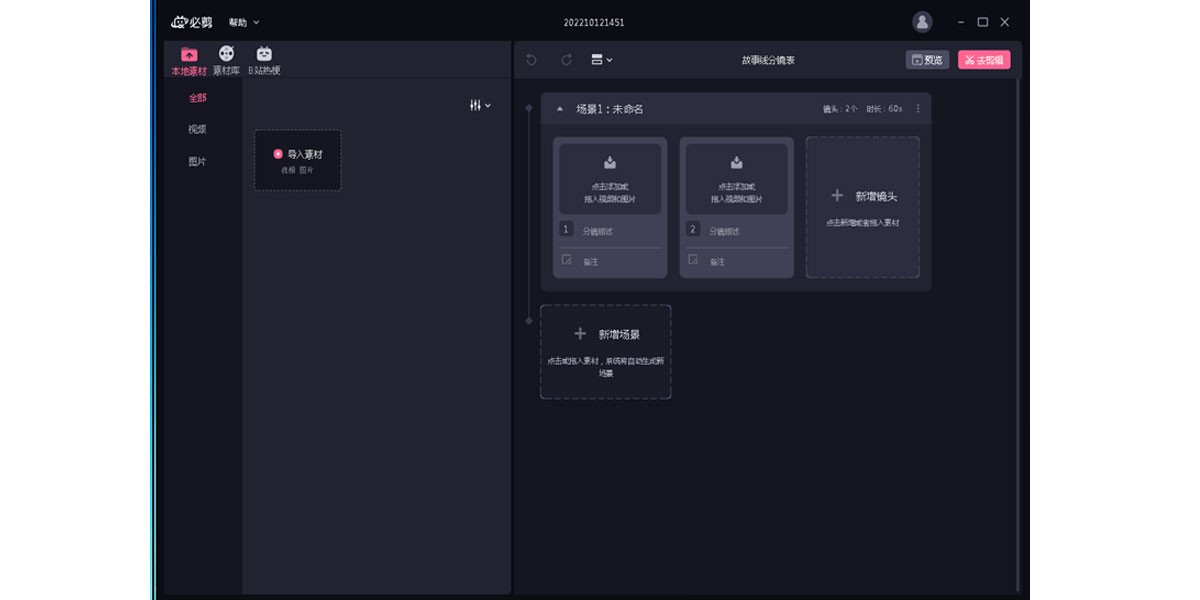Click the 新增场景 add scene card
The width and height of the screenshot is (1200, 600).
coord(605,351)
